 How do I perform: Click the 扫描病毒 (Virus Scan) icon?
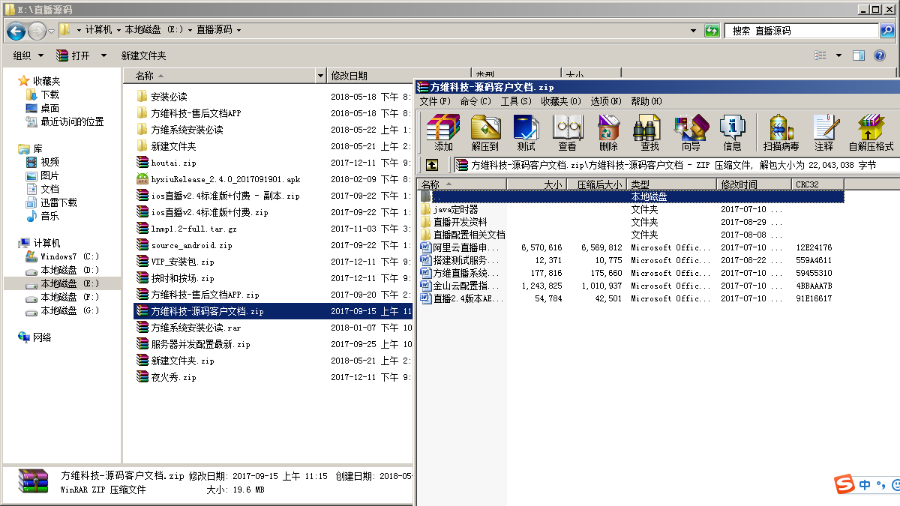(780, 131)
